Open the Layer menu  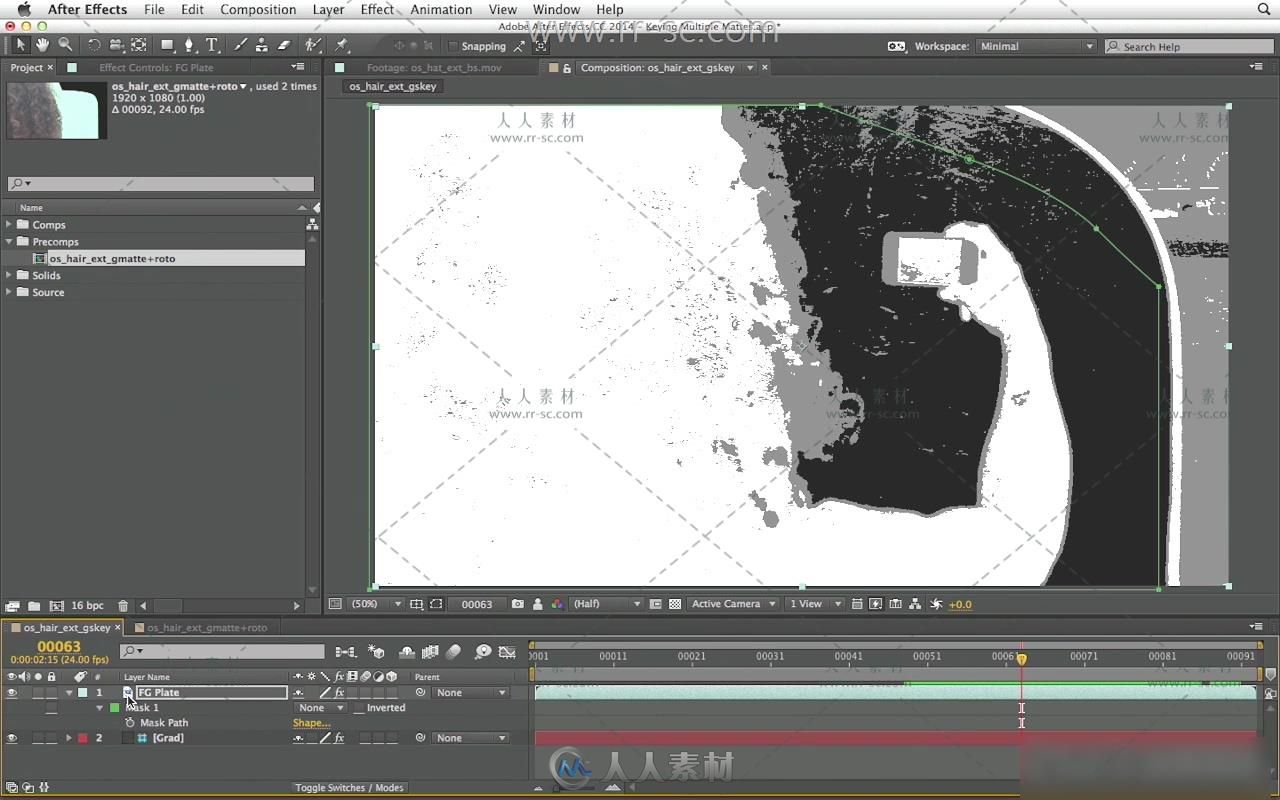point(328,9)
